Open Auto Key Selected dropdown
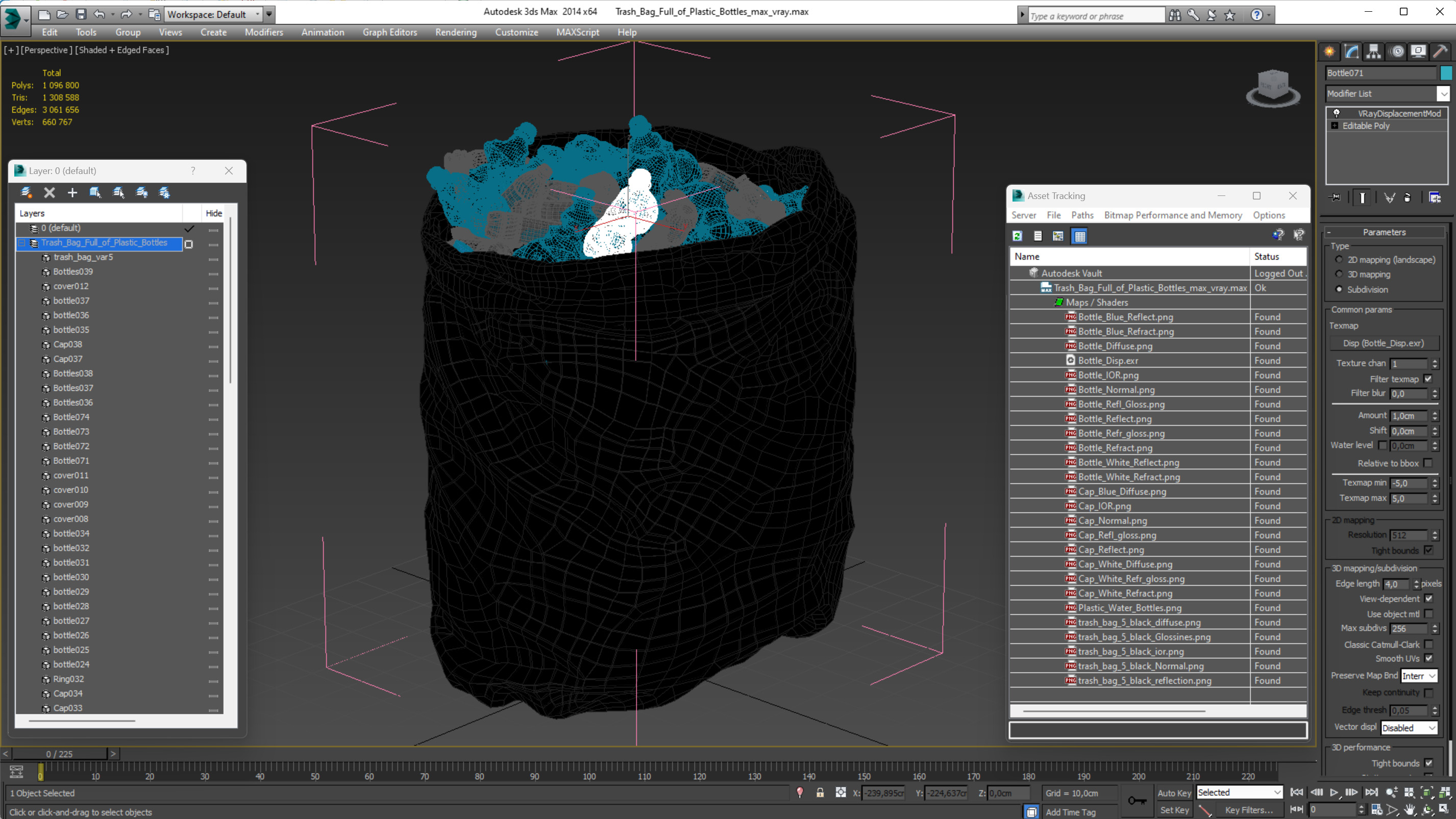The height and width of the screenshot is (819, 1456). tap(1239, 792)
